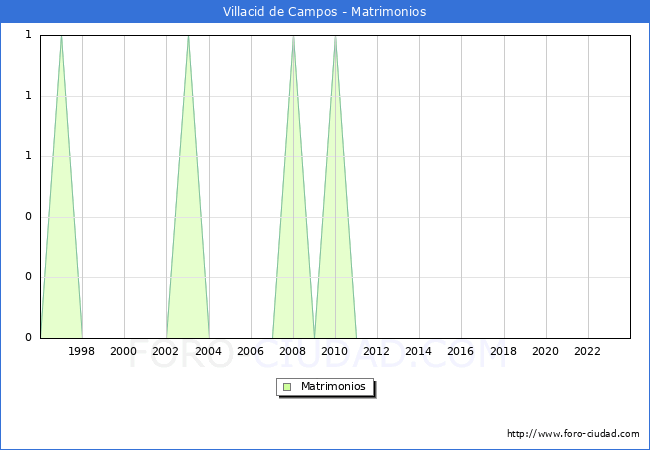Click the 2012 x-axis label
The height and width of the screenshot is (450, 650).
(377, 351)
